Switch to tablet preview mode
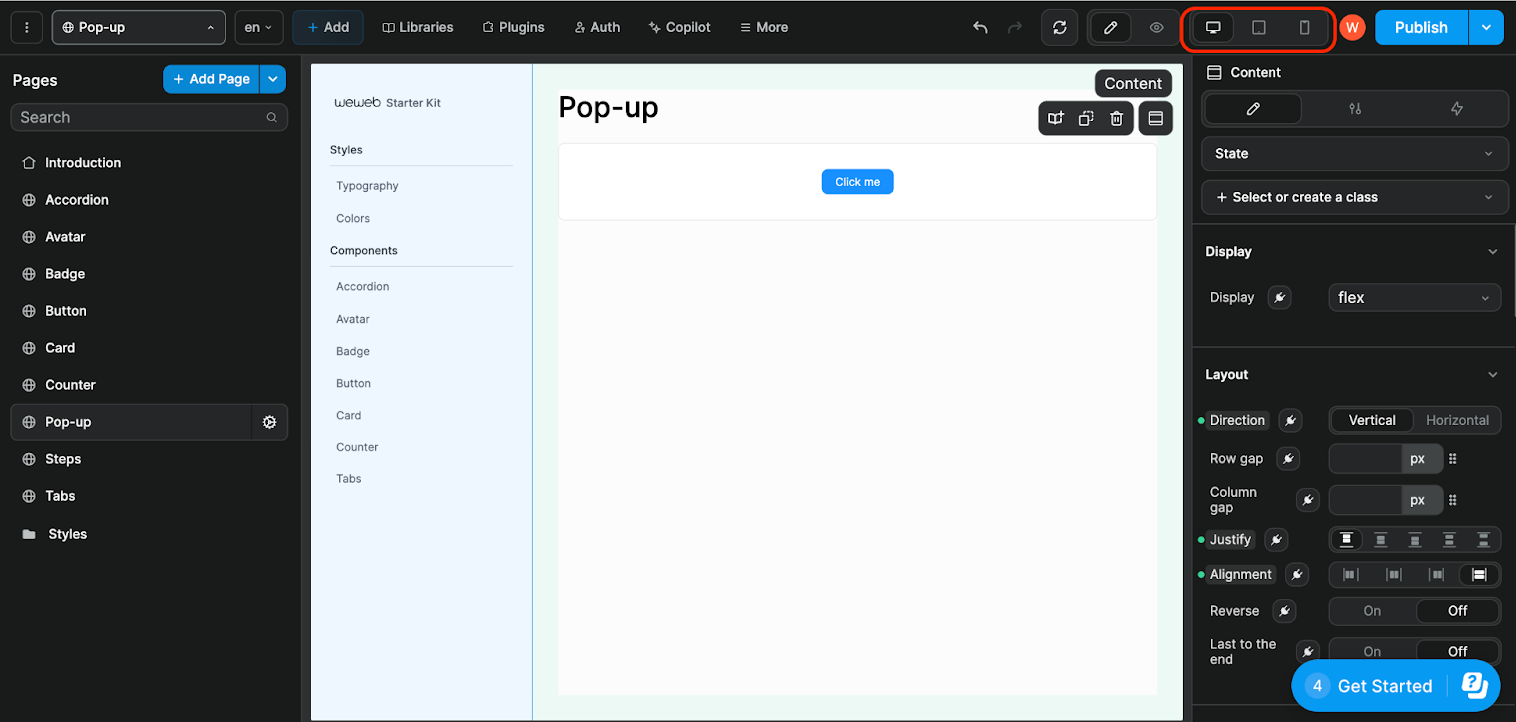 [x=1258, y=27]
